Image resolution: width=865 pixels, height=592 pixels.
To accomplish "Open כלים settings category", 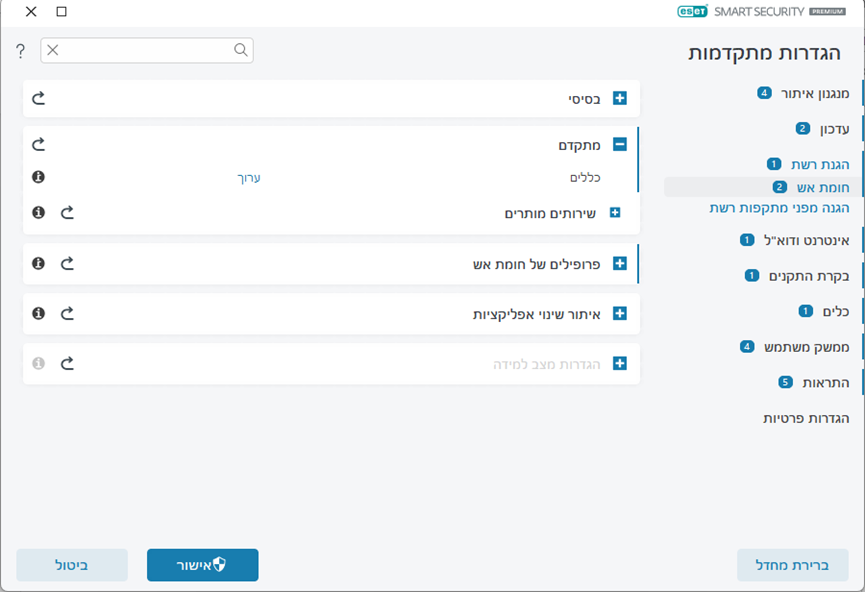I will (x=836, y=312).
